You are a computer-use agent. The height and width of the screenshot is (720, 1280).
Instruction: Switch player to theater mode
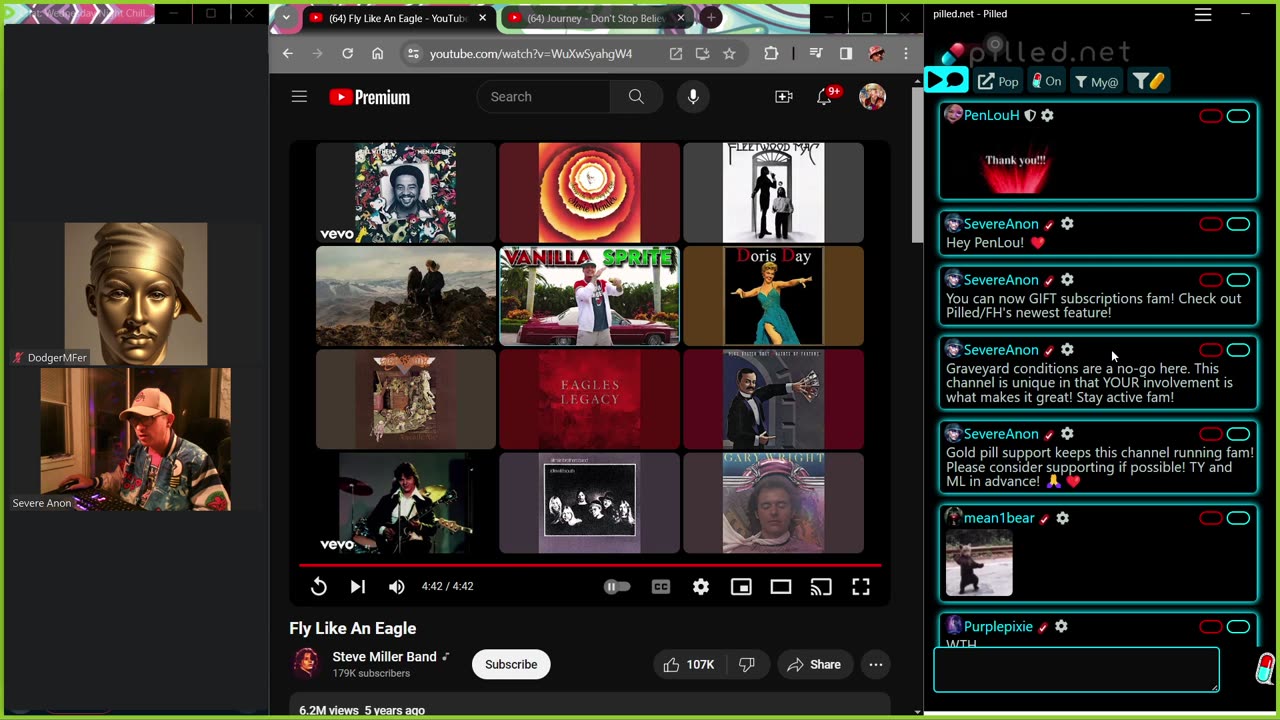pyautogui.click(x=781, y=587)
